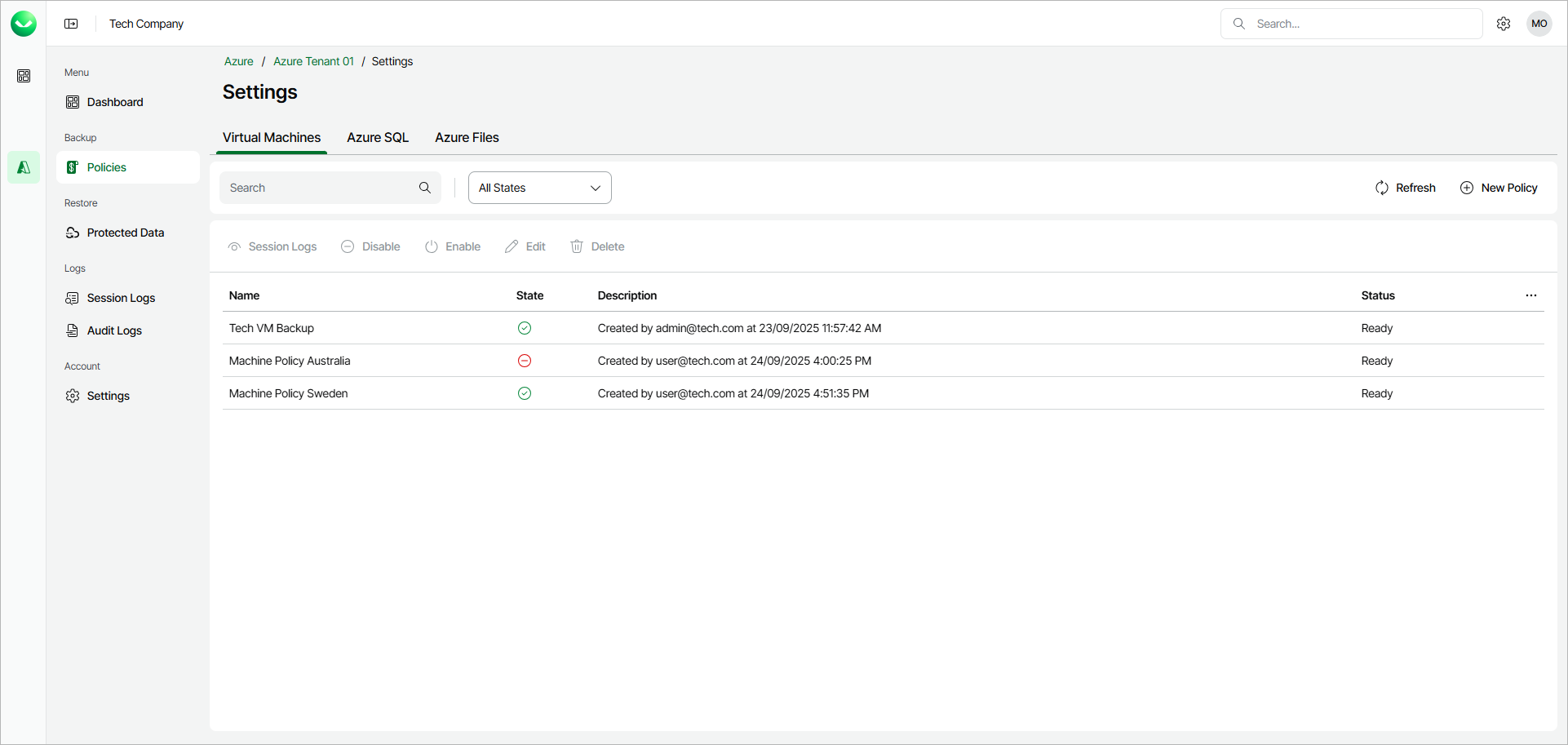Viewport: 1568px width, 745px height.
Task: Toggle the sidebar collapse panel icon
Action: (x=71, y=24)
